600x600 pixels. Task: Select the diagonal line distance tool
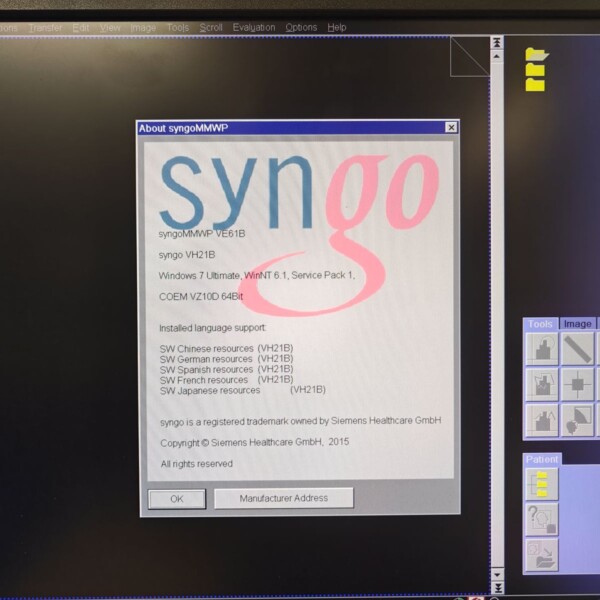click(577, 349)
